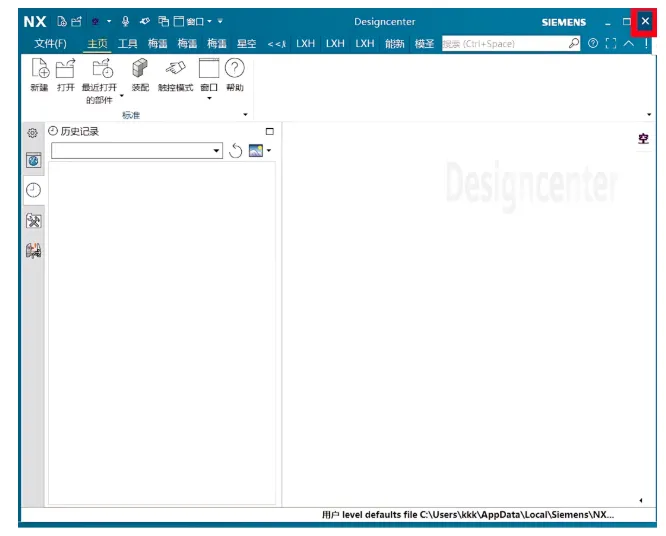The width and height of the screenshot is (666, 536).
Task: Click the history list area
Action: click(162, 333)
